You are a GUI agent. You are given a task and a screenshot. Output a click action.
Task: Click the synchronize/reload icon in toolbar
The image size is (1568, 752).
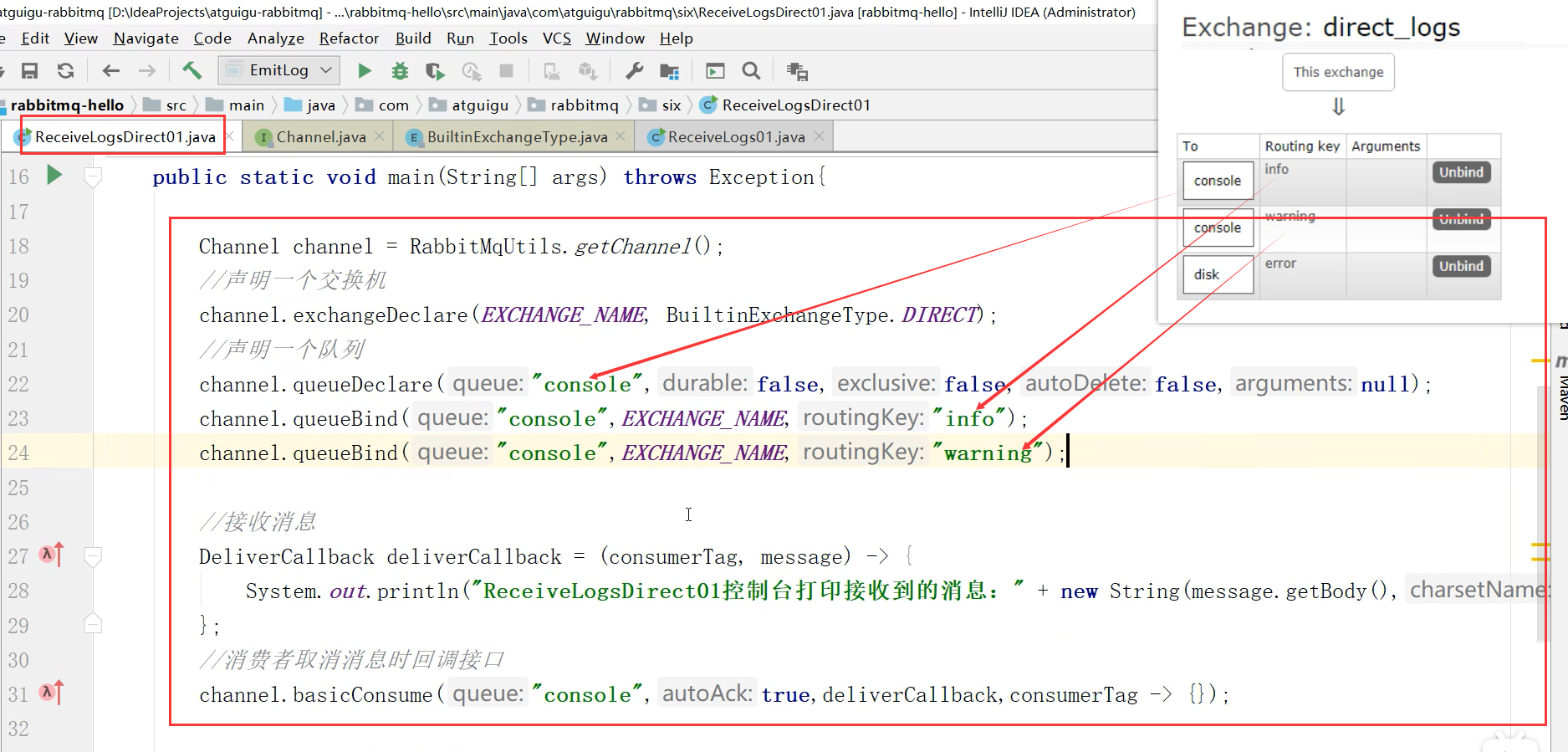[66, 71]
